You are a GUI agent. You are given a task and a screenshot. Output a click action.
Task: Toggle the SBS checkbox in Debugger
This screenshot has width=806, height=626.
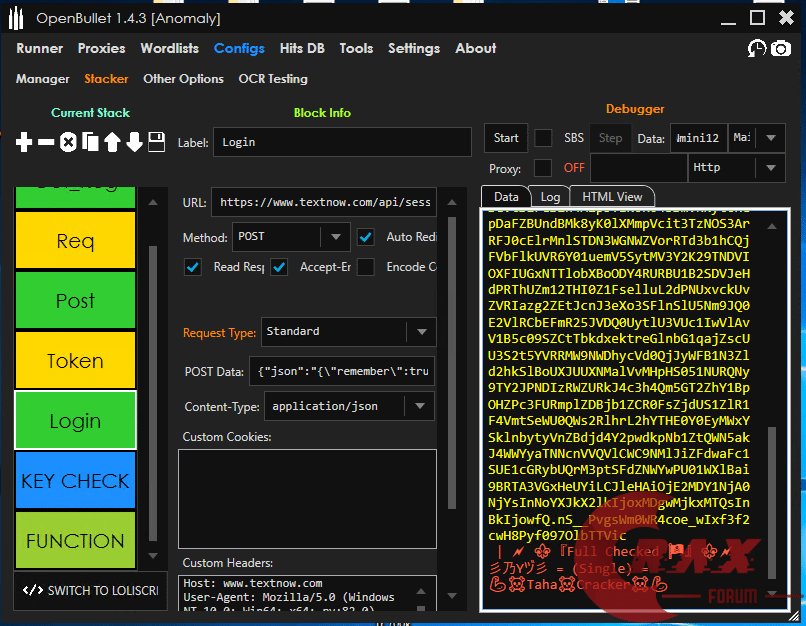coord(543,138)
